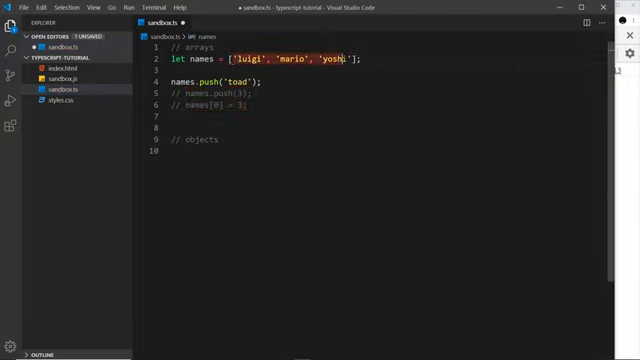Click the names breadcrumb symbol
Image resolution: width=640 pixels, height=360 pixels.
click(207, 37)
